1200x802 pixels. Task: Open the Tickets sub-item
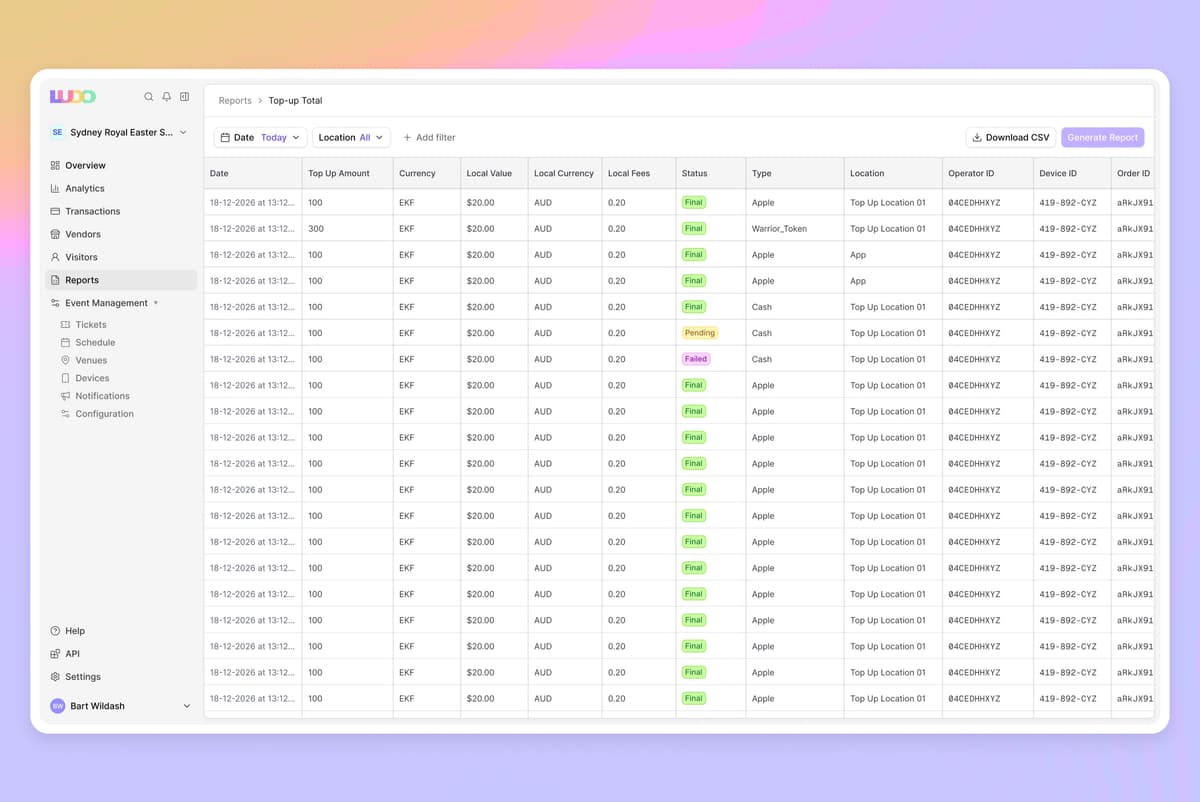[90, 325]
